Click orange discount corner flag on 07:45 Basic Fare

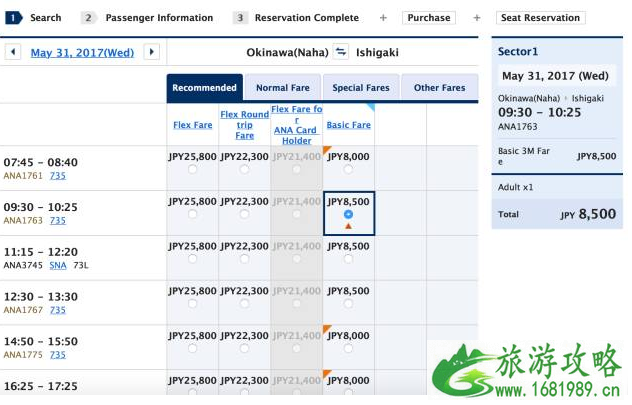(x=326, y=150)
